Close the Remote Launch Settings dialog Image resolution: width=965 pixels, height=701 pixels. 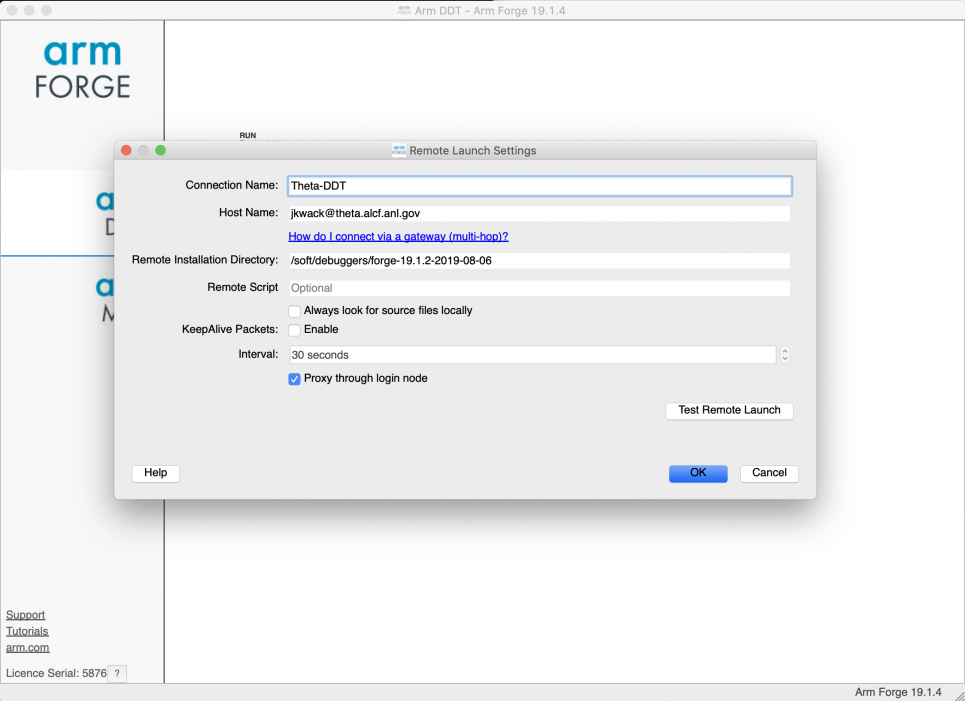pos(126,150)
